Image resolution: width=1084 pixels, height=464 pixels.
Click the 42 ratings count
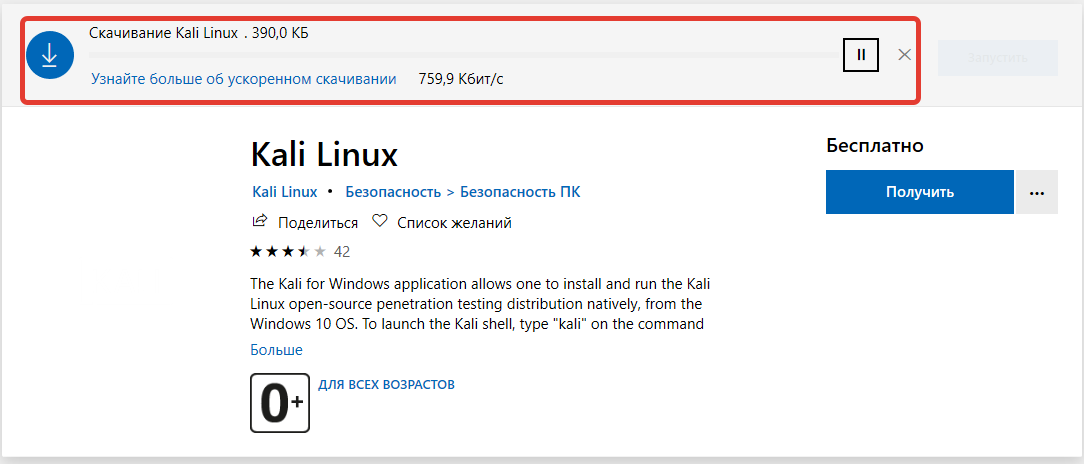pyautogui.click(x=342, y=252)
